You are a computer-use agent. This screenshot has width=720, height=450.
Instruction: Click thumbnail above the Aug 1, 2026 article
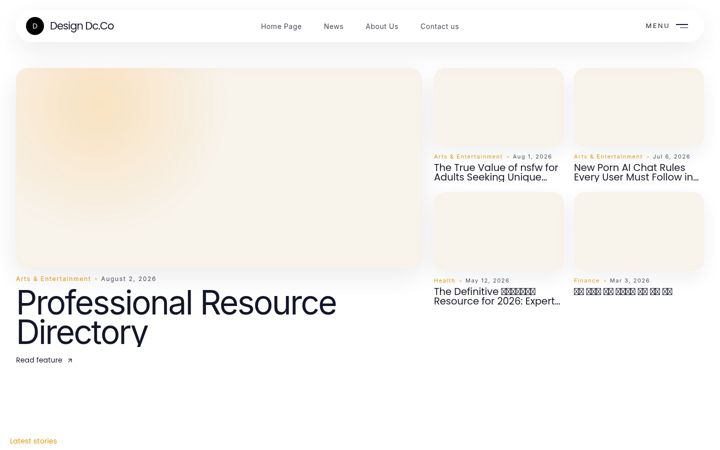tap(499, 108)
